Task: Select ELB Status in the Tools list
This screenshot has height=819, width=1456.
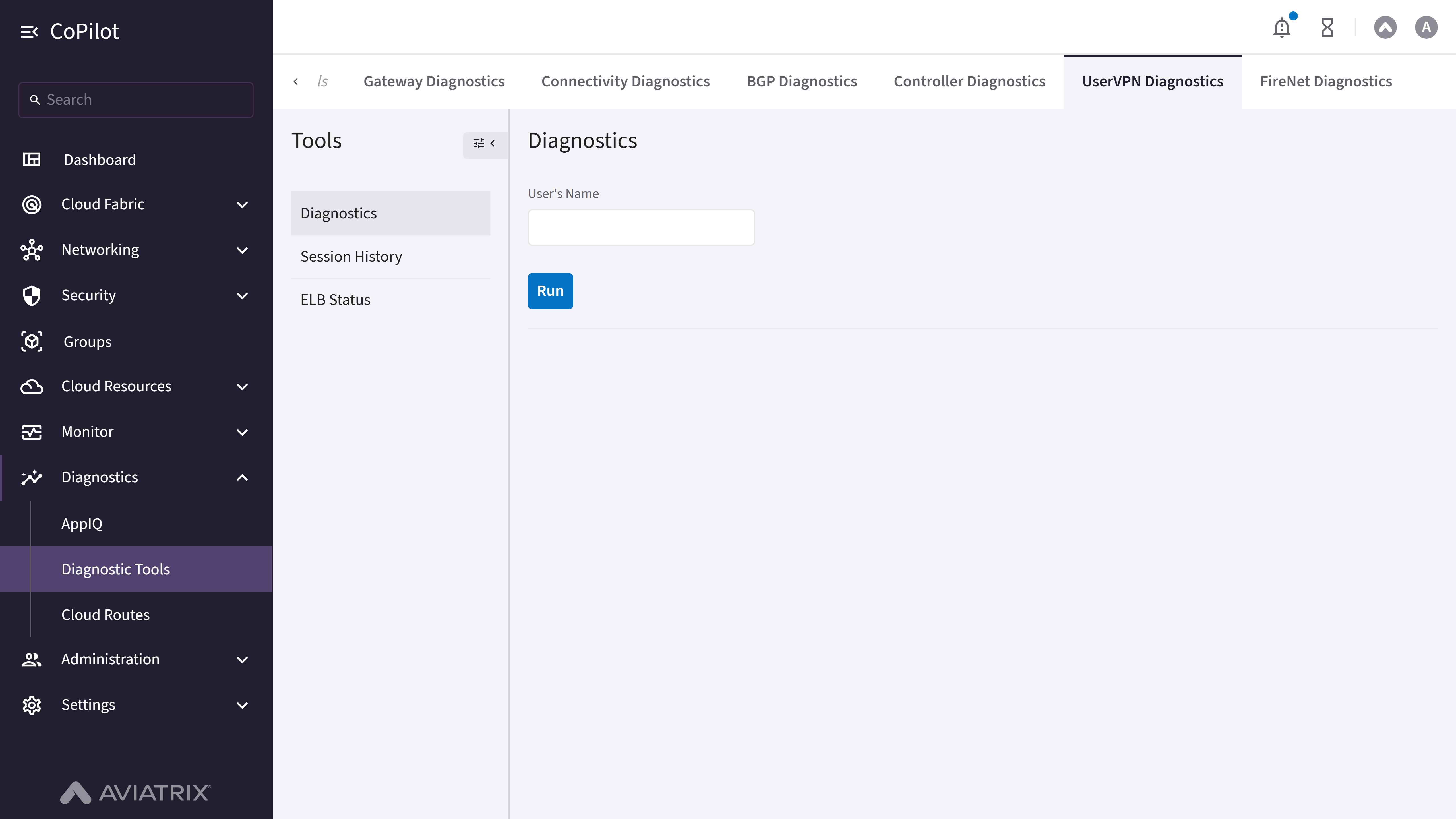Action: (x=390, y=299)
